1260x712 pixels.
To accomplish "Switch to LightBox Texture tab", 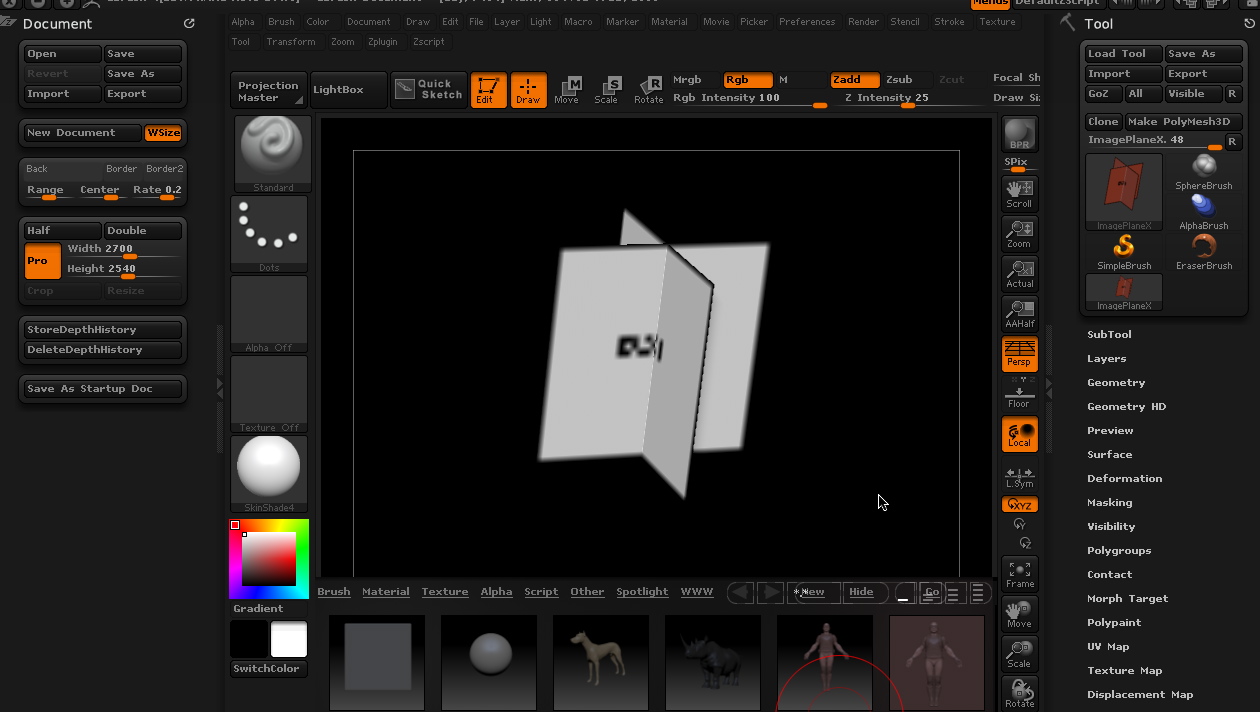I will (x=445, y=592).
